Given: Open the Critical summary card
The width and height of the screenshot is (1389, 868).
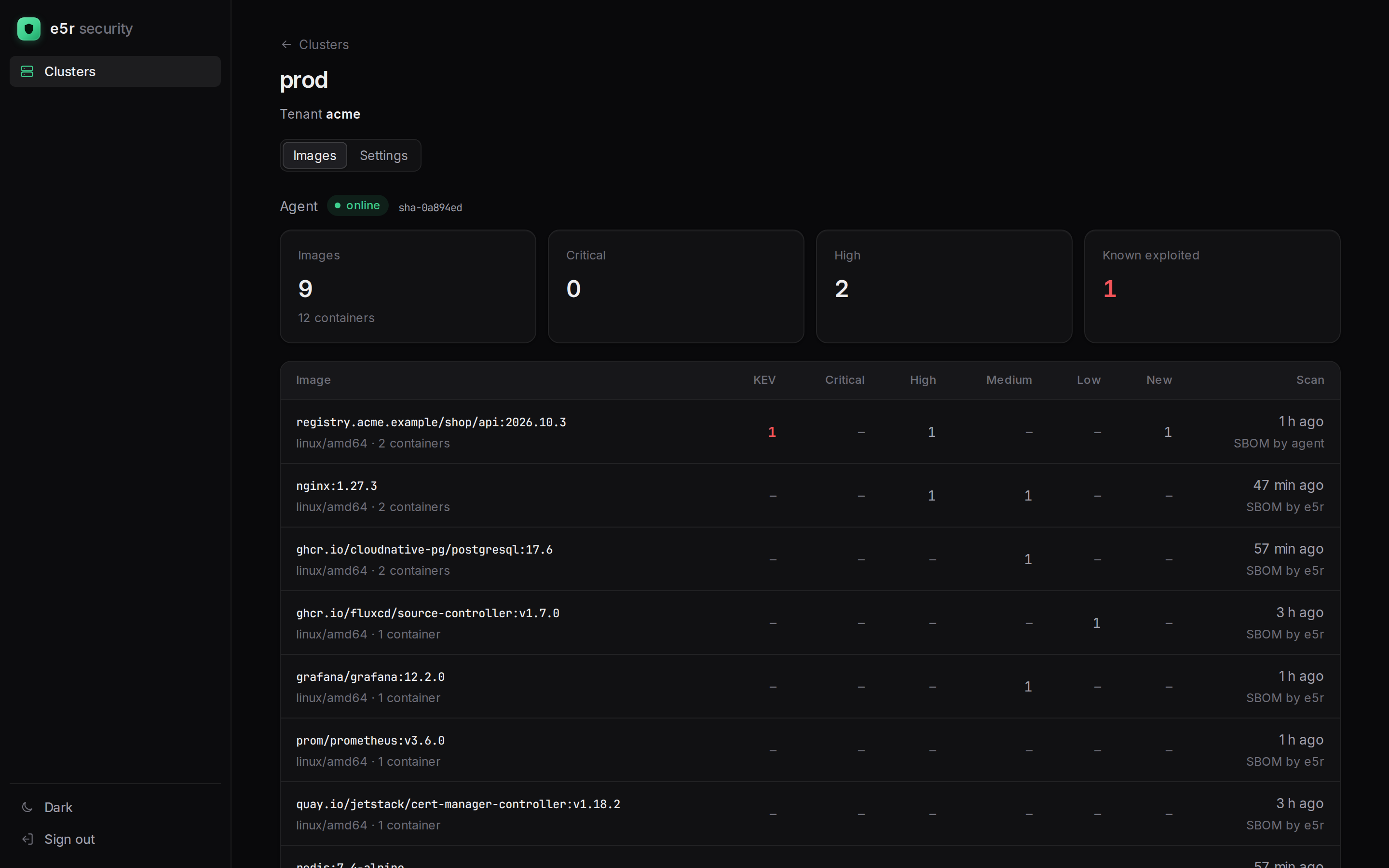Looking at the screenshot, I should pos(676,286).
